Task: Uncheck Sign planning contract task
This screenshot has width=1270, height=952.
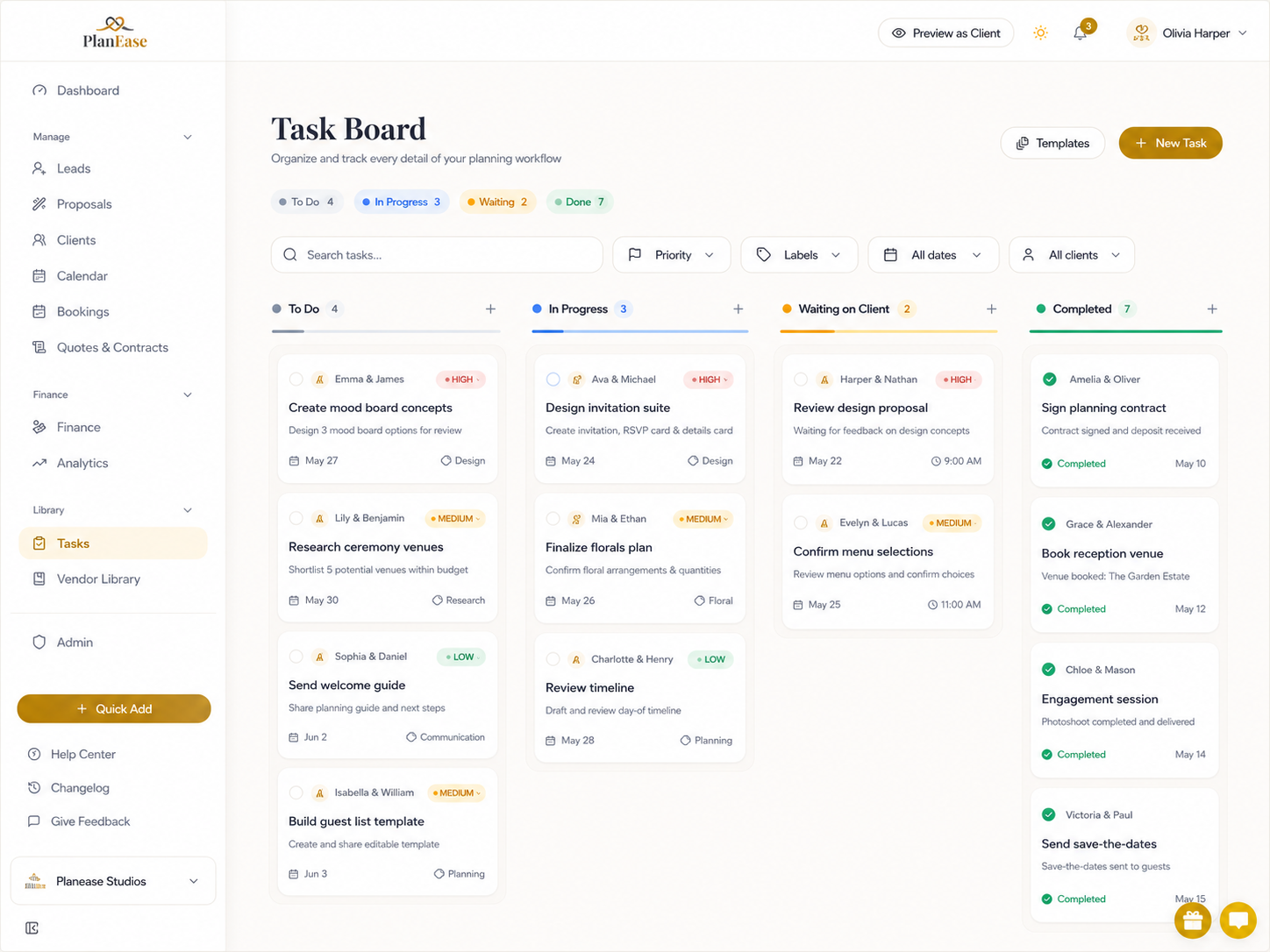Action: coord(1050,380)
